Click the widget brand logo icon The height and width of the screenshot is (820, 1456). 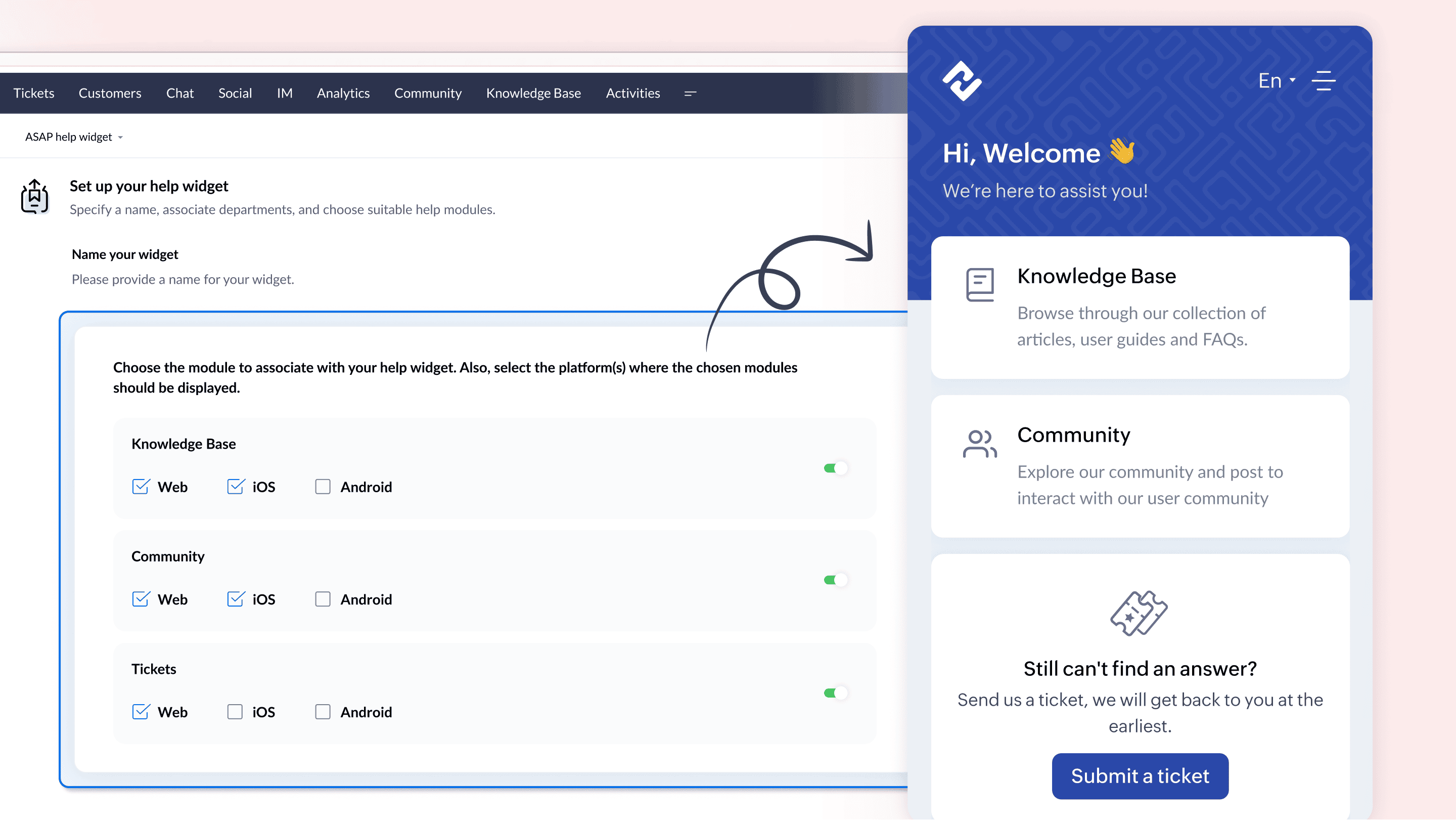962,81
